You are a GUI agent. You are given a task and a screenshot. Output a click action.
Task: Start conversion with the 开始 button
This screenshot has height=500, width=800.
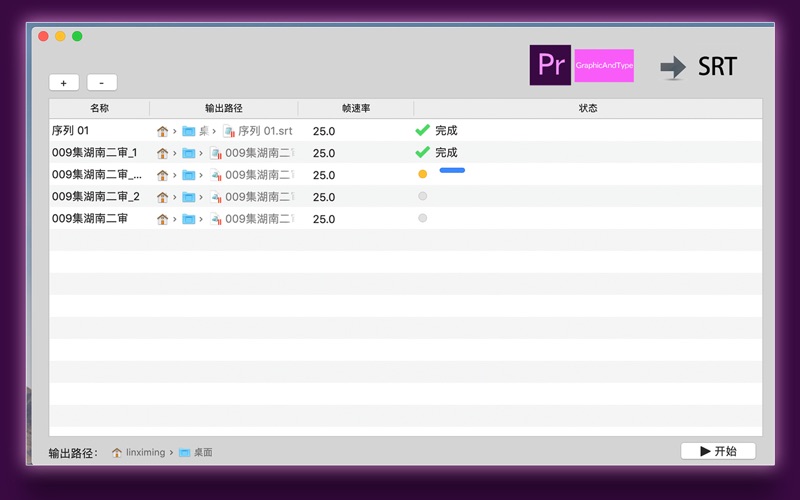click(718, 451)
